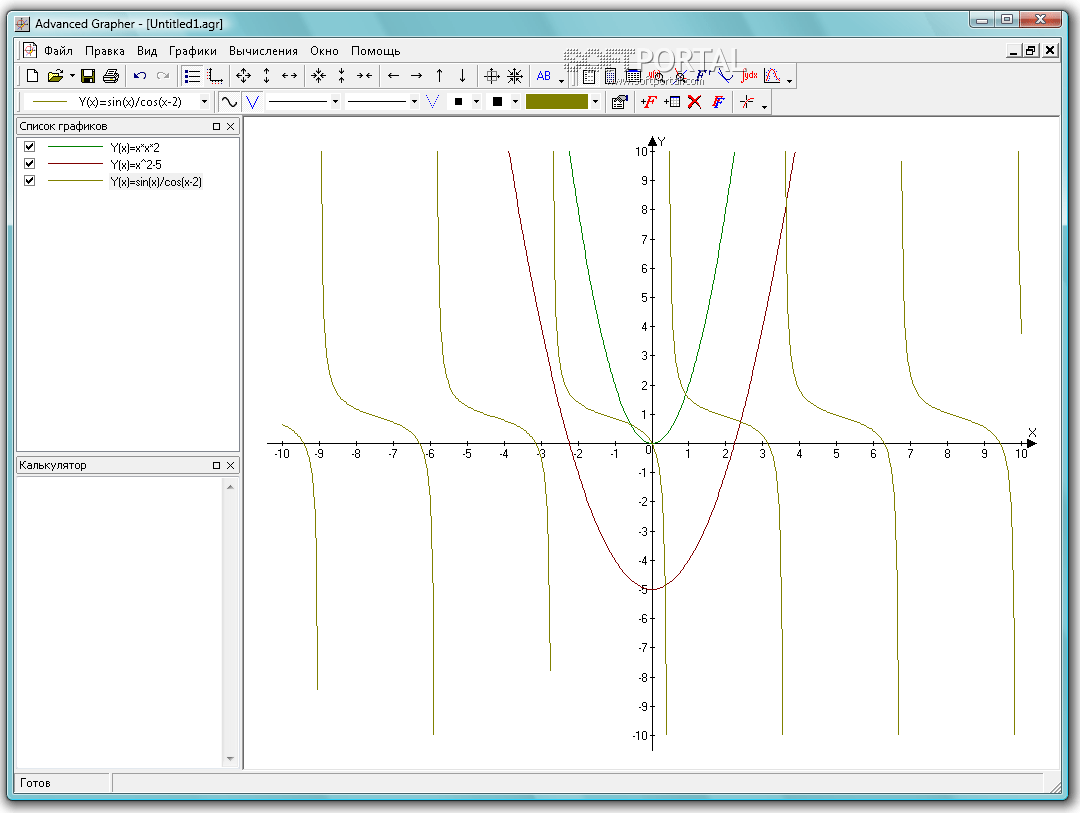Expand the AB label tool dropdown arrow
The image size is (1080, 813).
click(x=561, y=80)
